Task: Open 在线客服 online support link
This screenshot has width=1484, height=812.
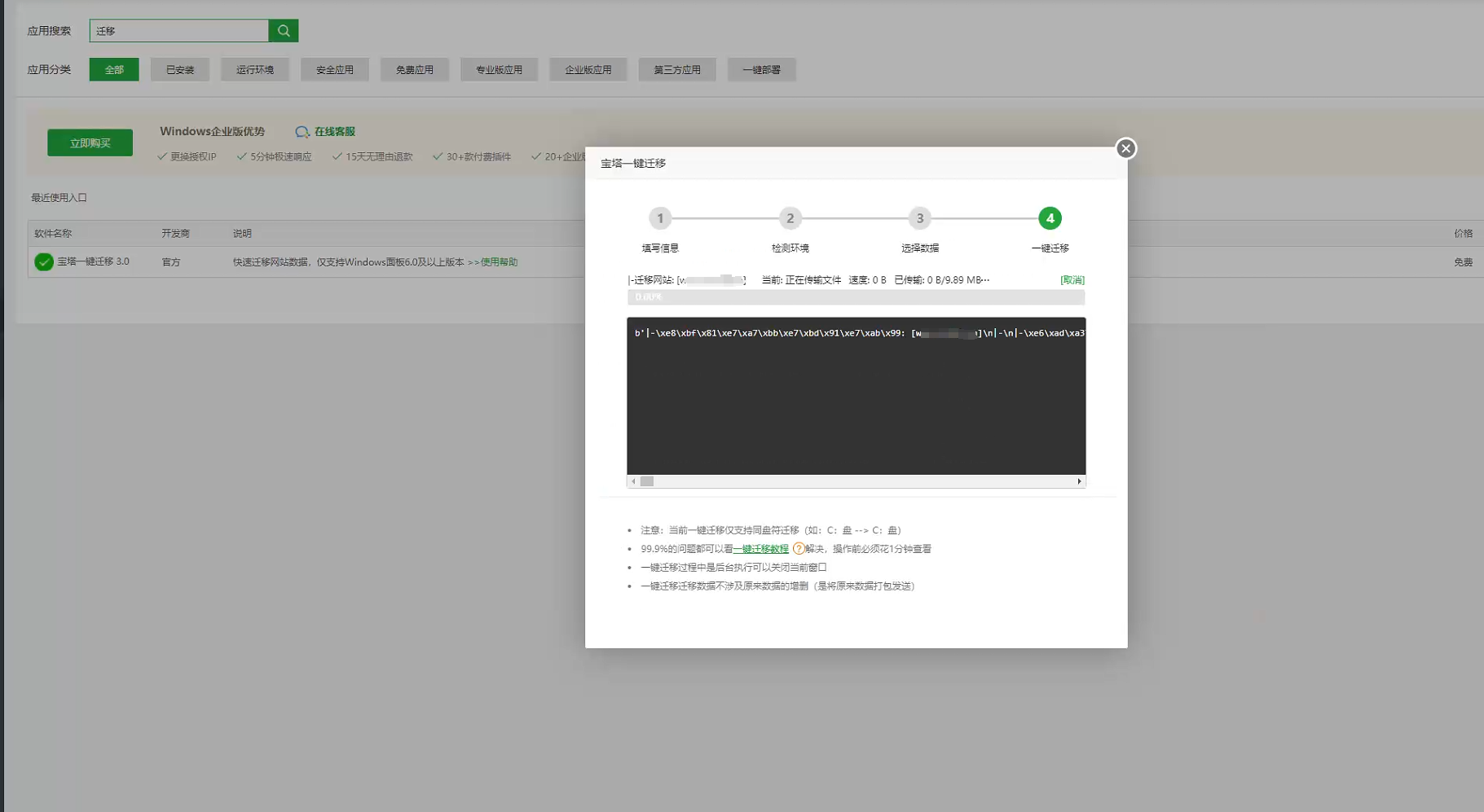Action: tap(334, 132)
